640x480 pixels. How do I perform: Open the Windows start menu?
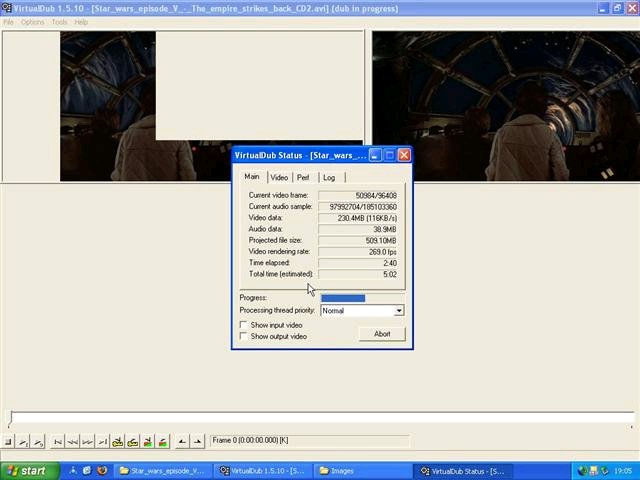tap(29, 471)
